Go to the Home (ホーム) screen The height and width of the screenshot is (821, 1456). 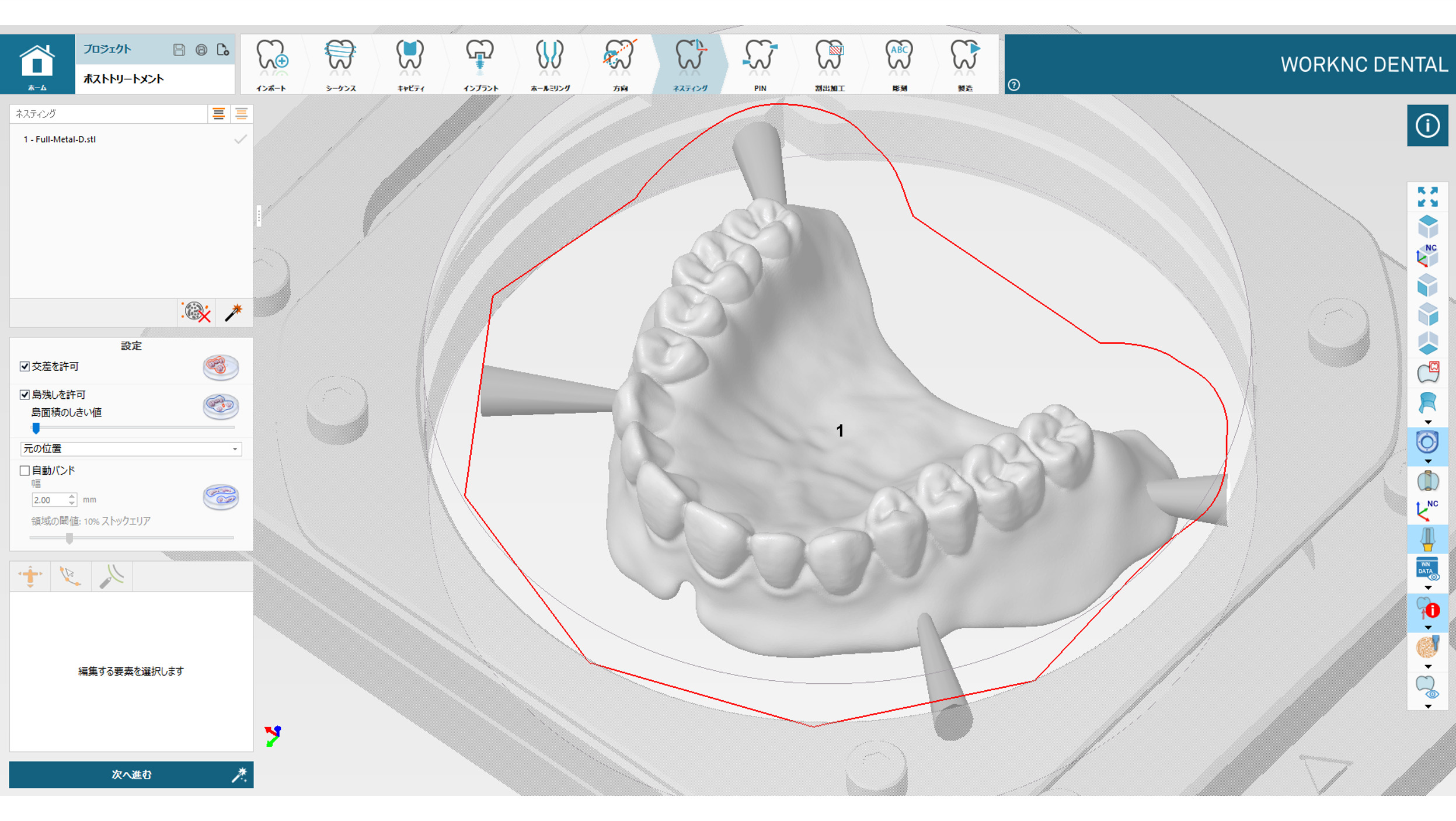click(37, 64)
